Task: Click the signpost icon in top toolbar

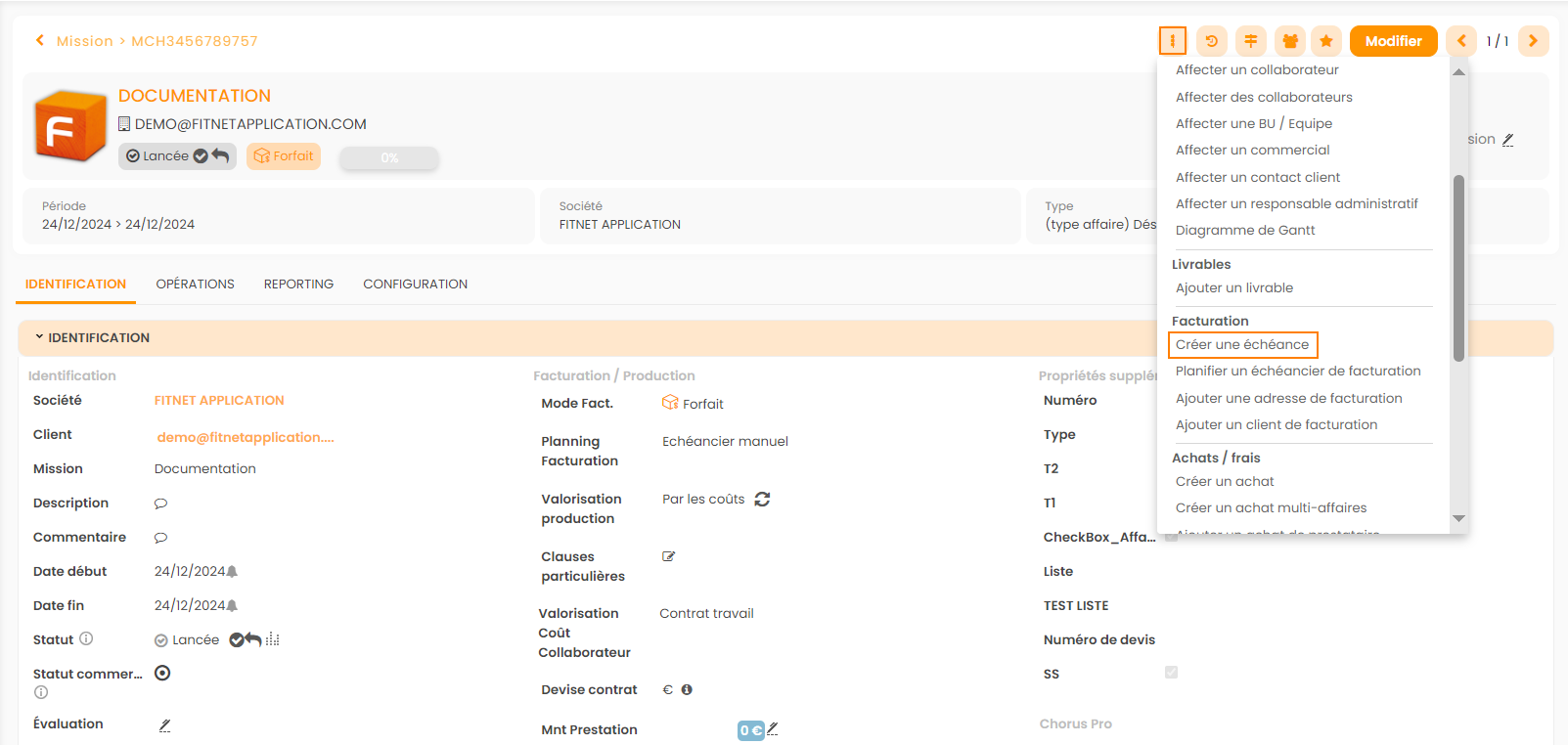Action: 1251,41
